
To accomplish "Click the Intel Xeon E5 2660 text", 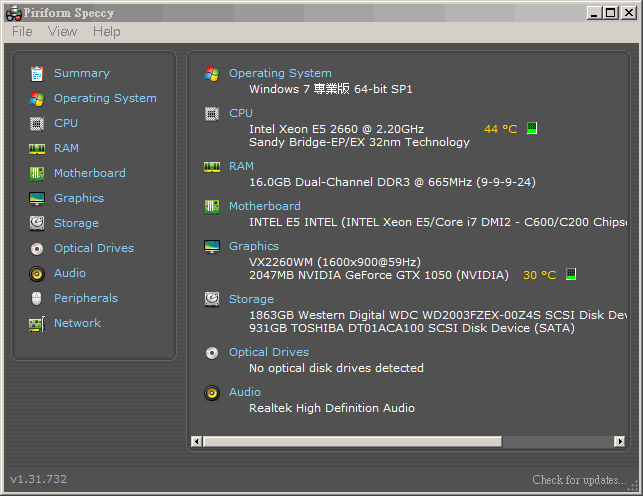I will (x=336, y=129).
